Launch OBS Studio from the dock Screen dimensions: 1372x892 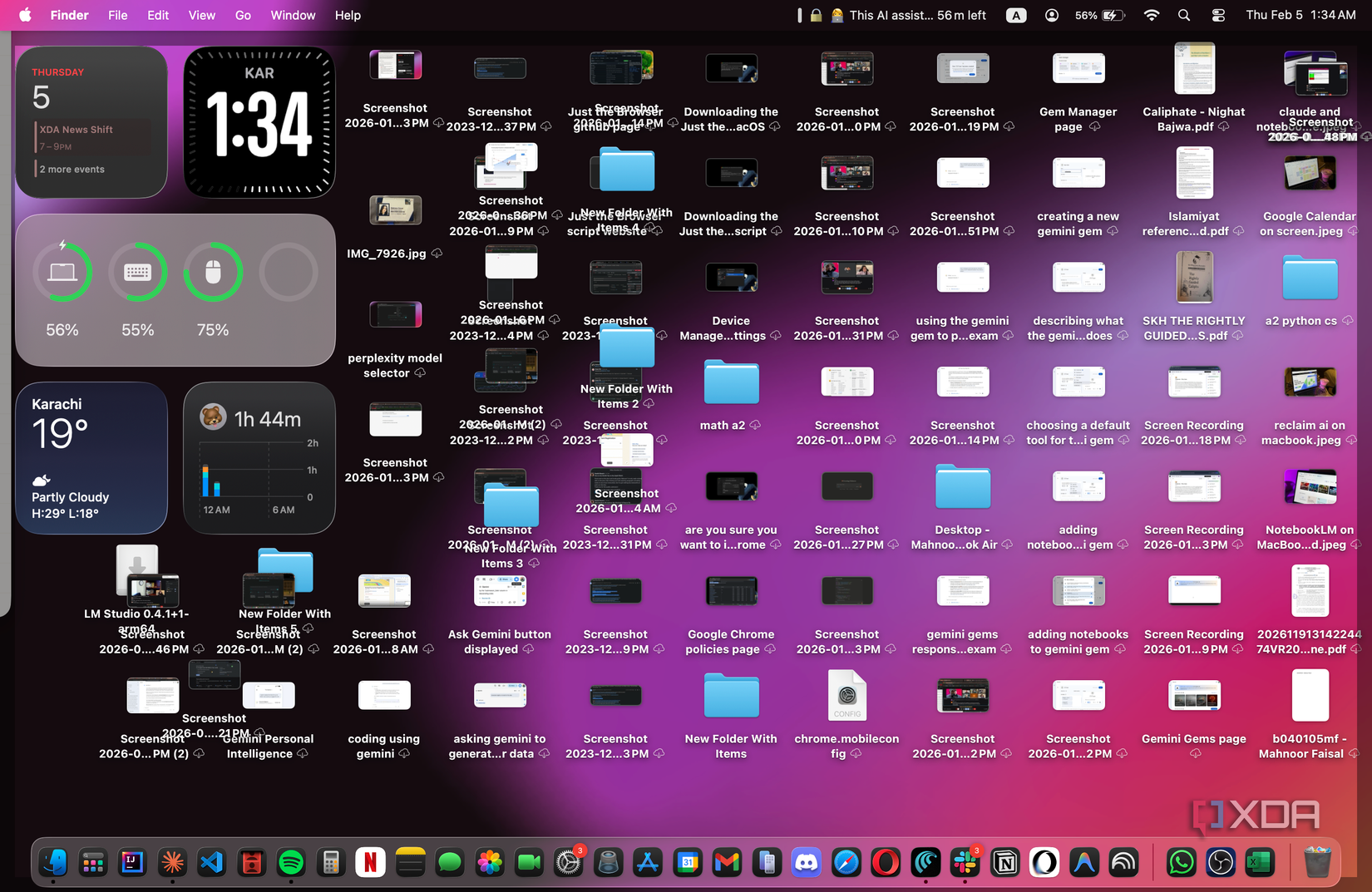(1221, 863)
